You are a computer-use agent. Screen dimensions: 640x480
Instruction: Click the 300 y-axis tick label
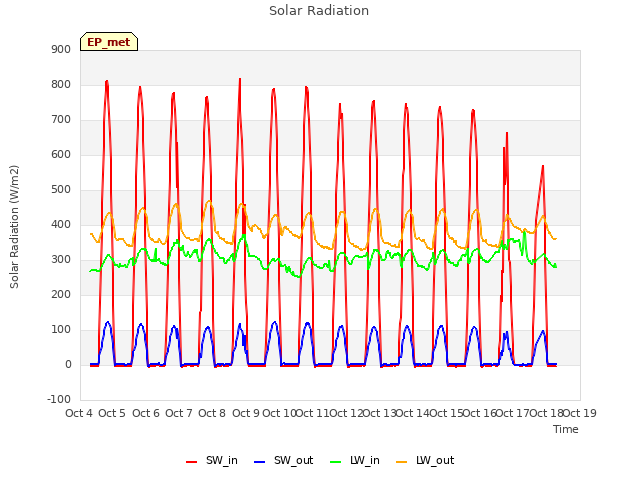pos(61,260)
